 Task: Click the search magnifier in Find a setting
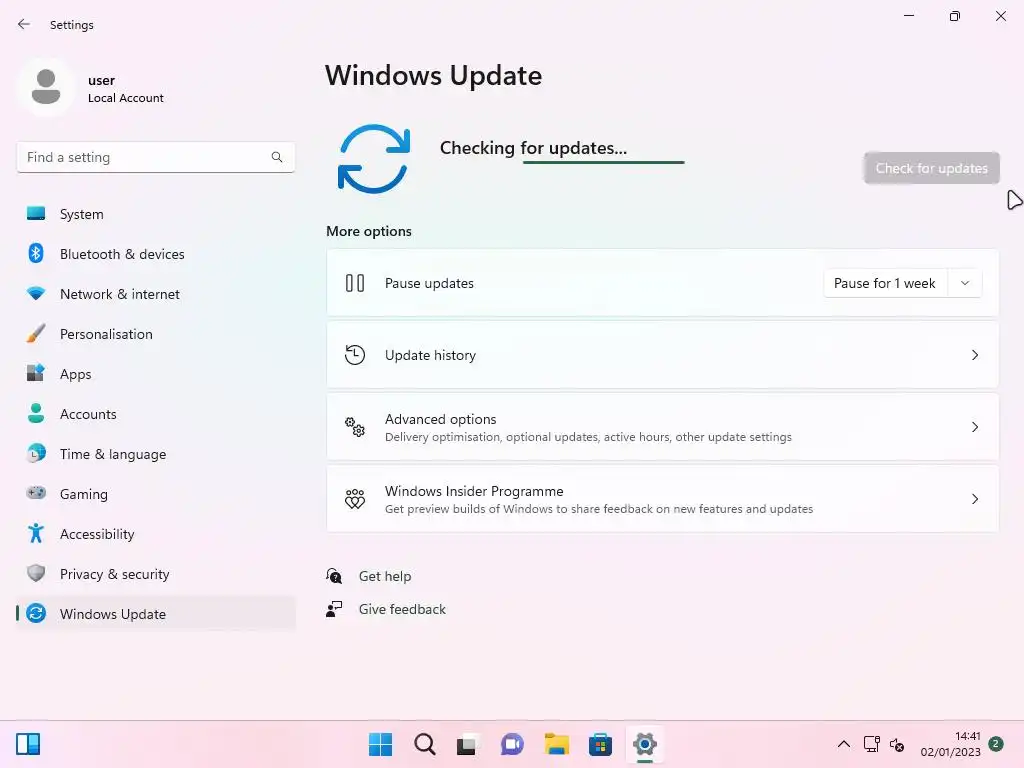pyautogui.click(x=277, y=157)
